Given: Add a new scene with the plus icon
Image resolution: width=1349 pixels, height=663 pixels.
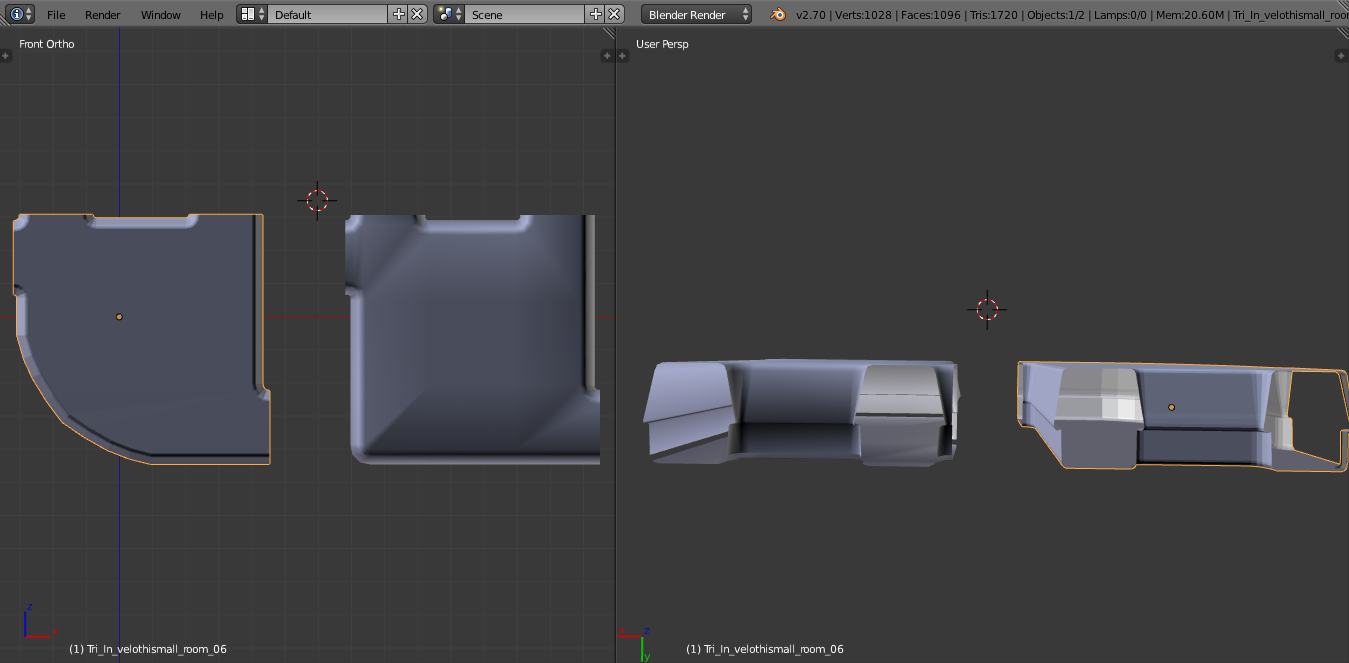Looking at the screenshot, I should pyautogui.click(x=596, y=14).
